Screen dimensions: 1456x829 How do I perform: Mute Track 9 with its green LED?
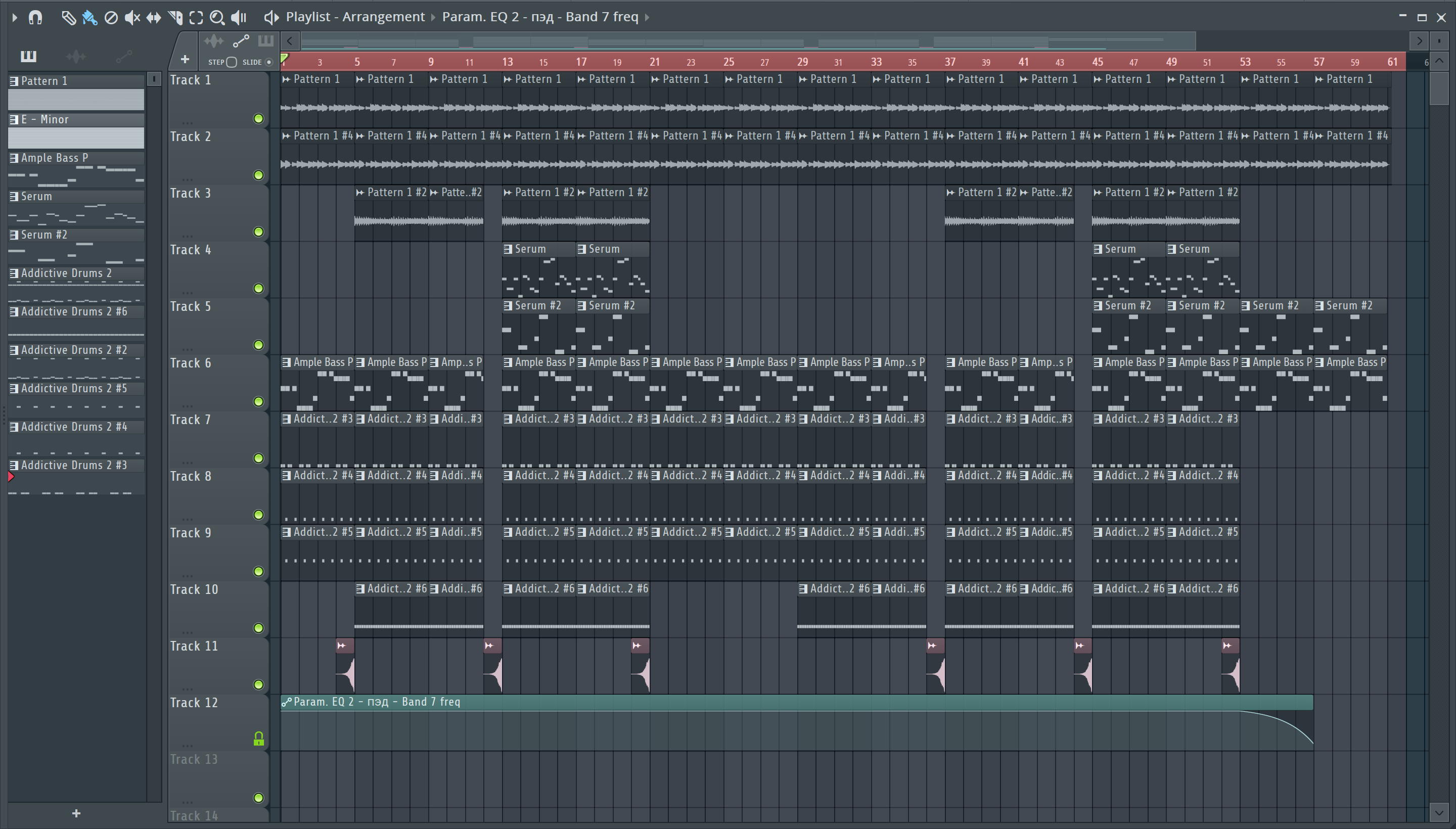(x=258, y=571)
